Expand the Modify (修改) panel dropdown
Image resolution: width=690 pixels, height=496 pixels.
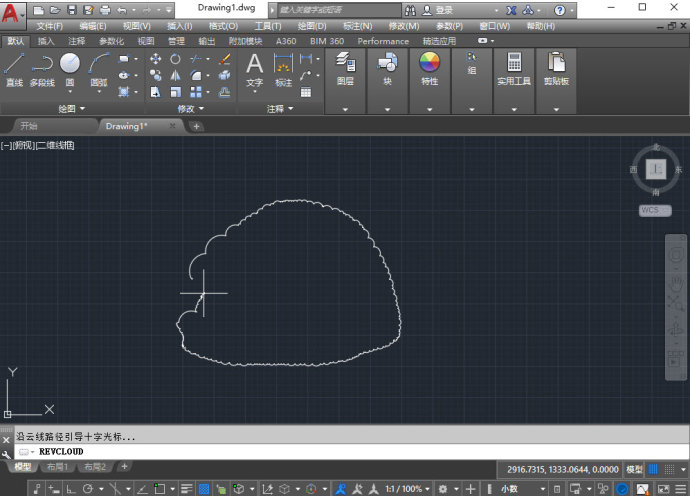191,108
